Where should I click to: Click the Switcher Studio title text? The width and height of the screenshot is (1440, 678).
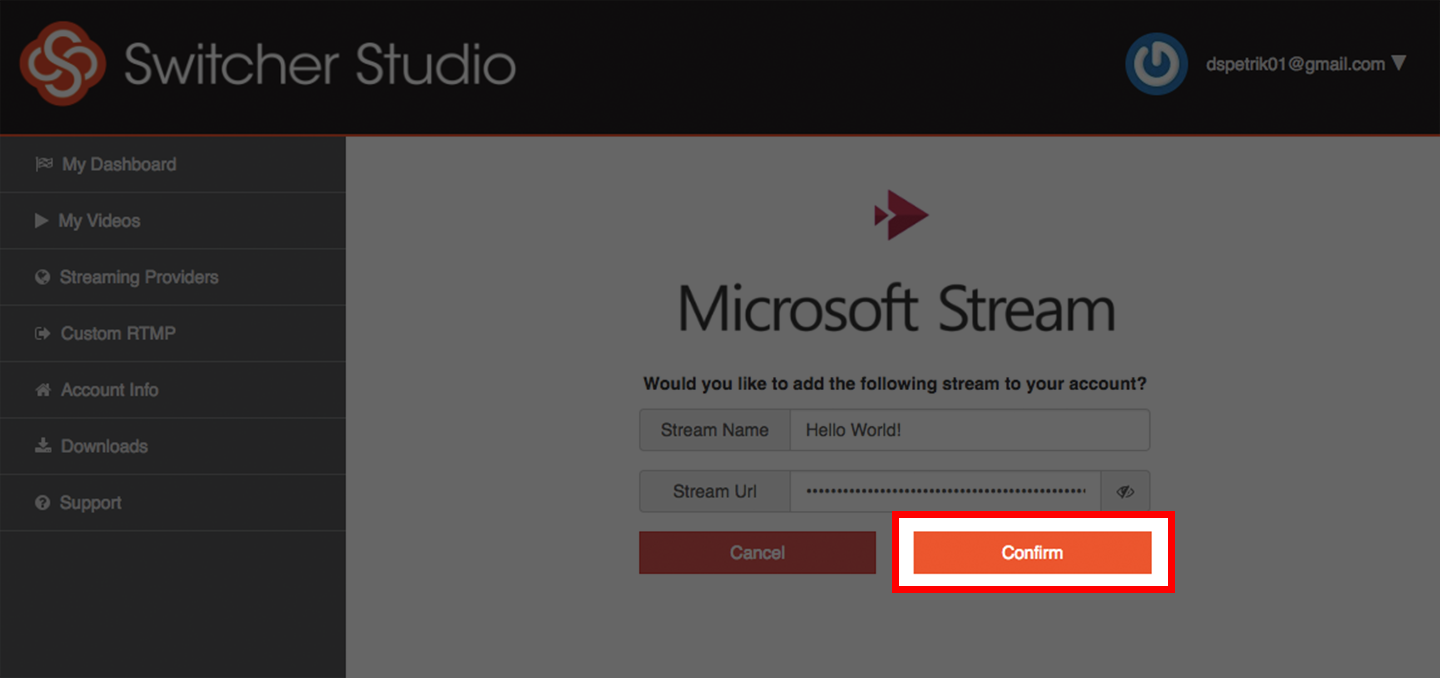point(320,65)
